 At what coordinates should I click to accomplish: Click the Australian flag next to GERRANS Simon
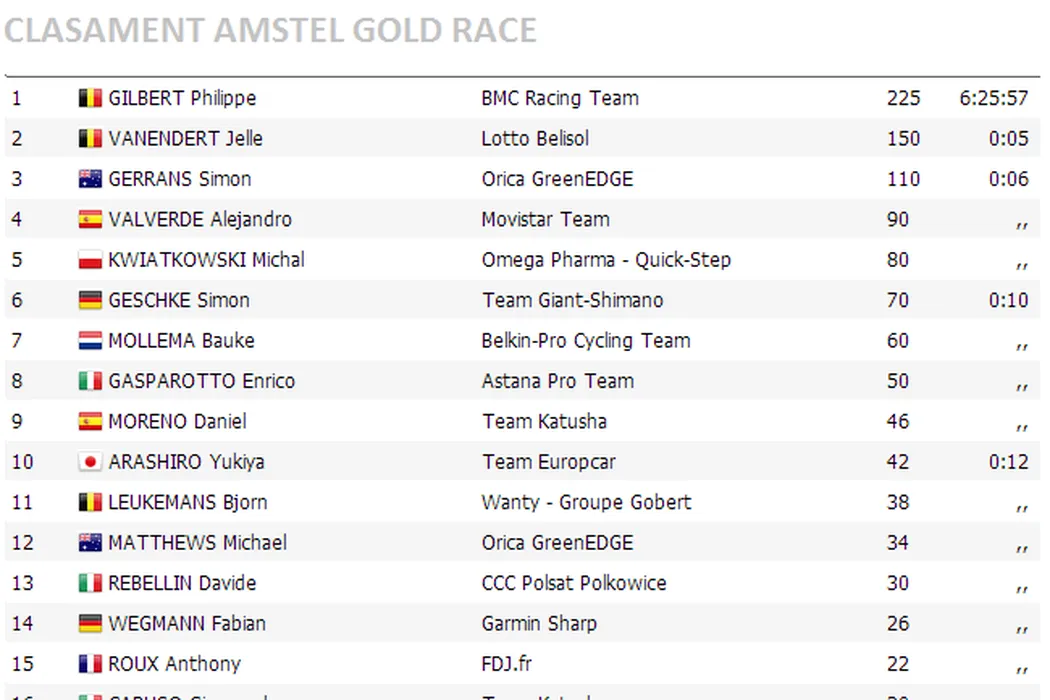[90, 179]
